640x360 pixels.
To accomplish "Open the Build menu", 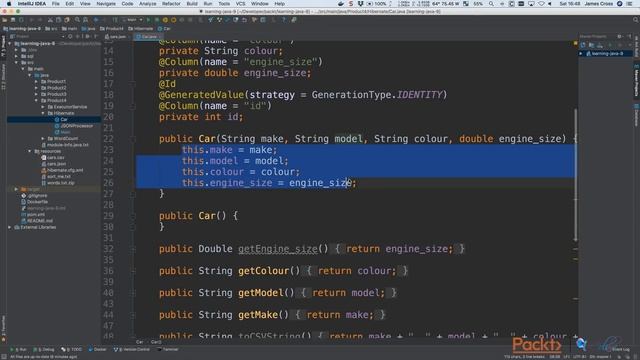I will pos(192,4).
